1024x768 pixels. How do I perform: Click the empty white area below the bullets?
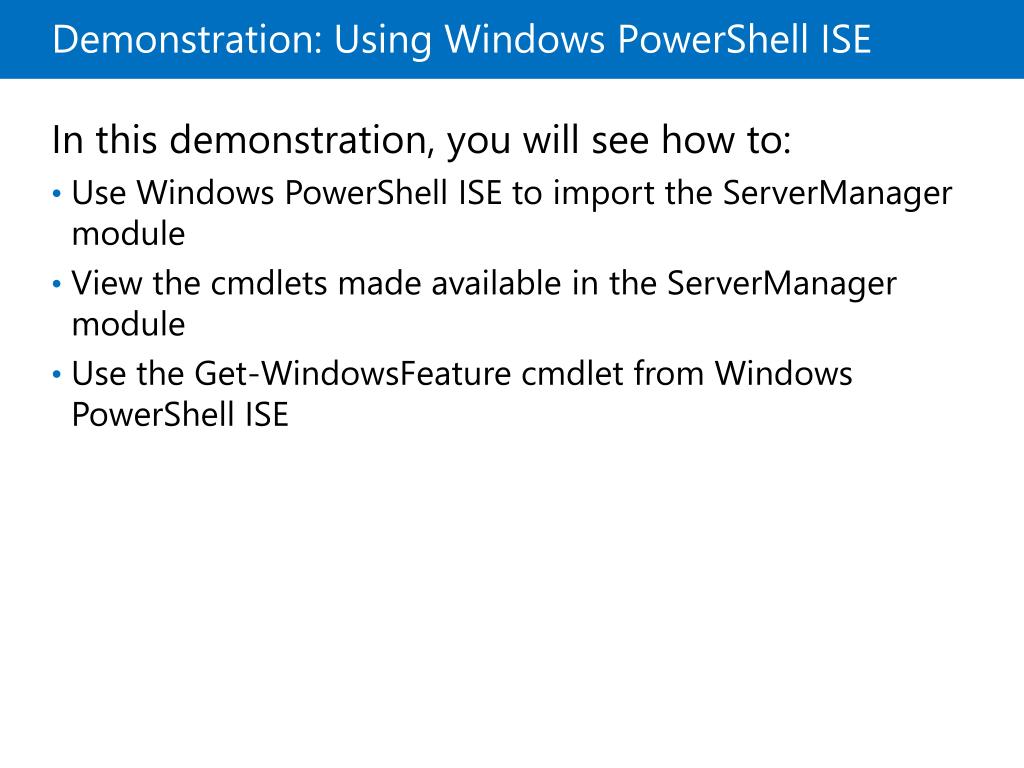pos(512,588)
